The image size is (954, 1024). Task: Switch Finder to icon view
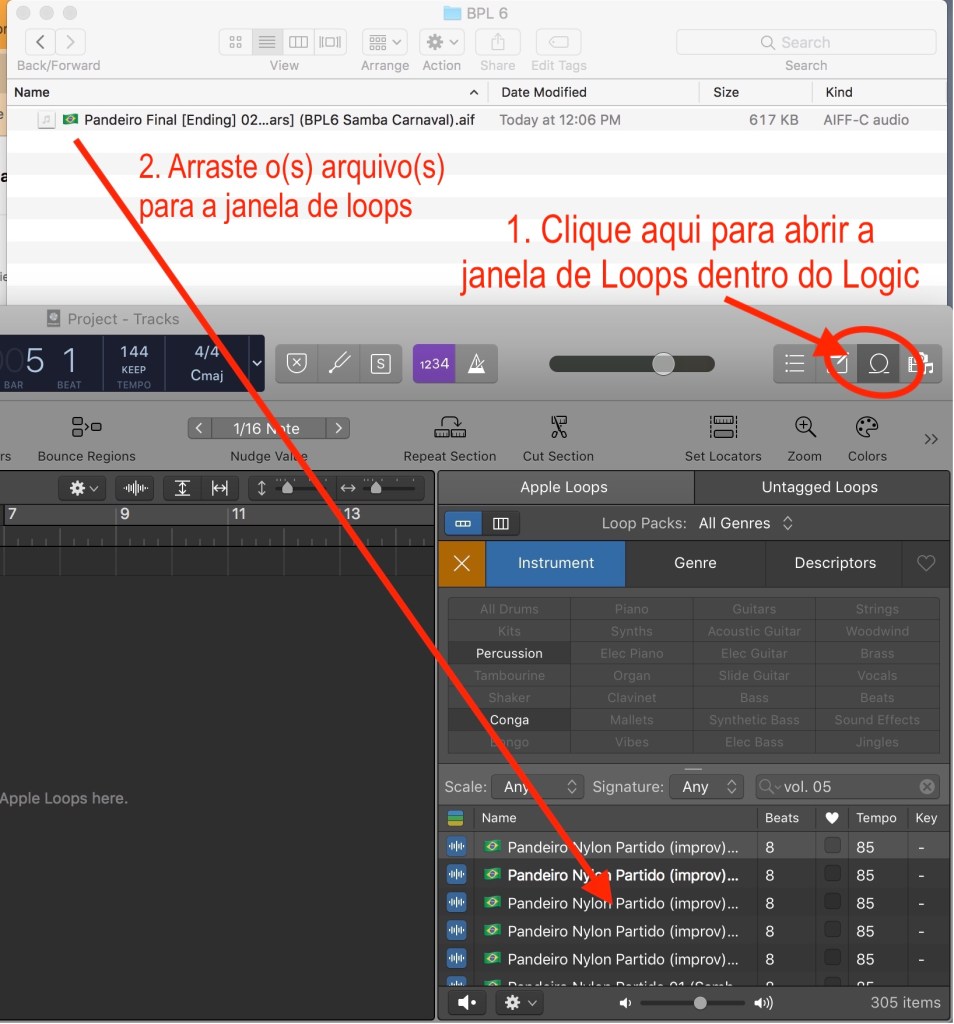click(236, 42)
